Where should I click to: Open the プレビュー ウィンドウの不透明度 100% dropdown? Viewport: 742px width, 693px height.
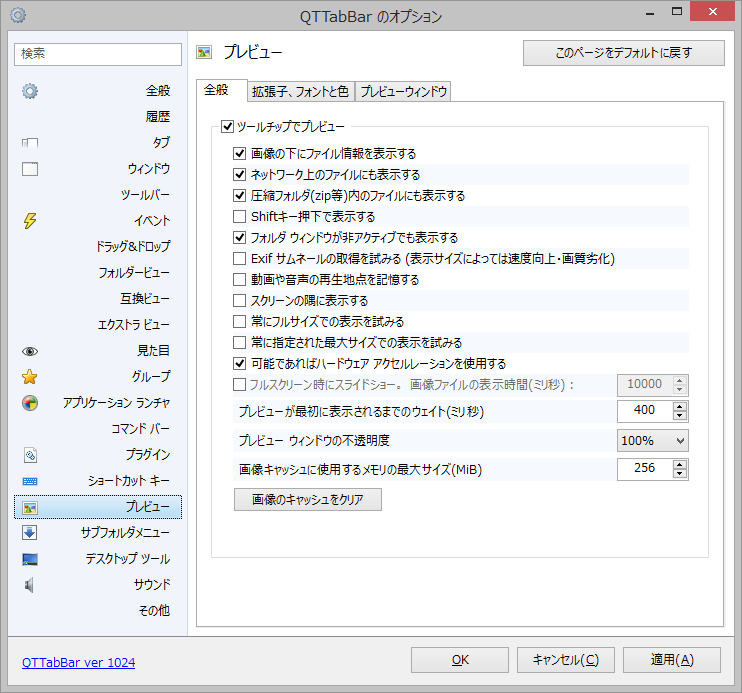[x=653, y=441]
